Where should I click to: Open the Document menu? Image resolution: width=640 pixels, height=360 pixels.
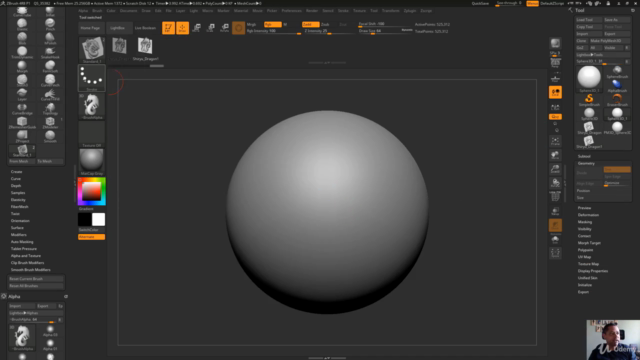point(128,11)
